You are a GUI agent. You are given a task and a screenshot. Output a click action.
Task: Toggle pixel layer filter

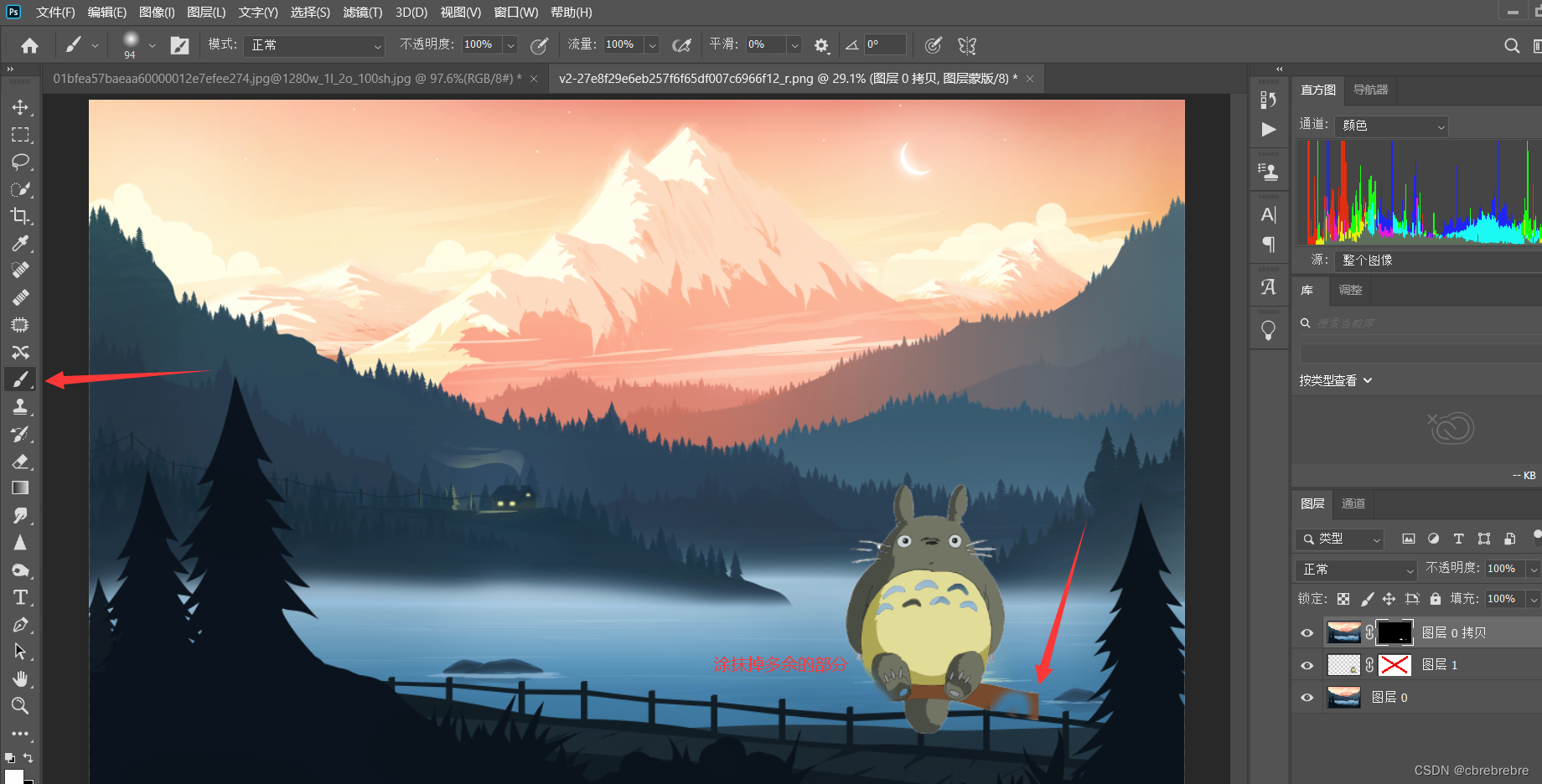click(1409, 539)
